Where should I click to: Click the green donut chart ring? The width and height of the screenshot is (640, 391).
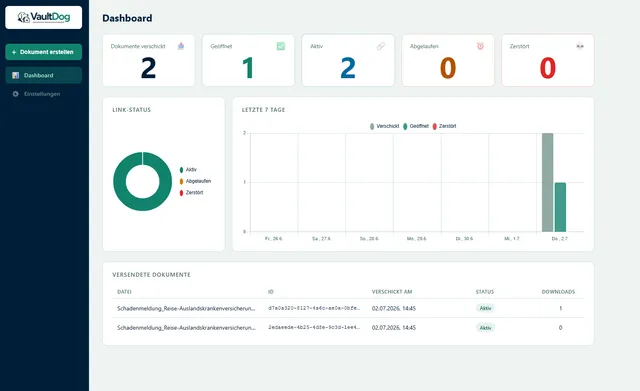click(x=120, y=182)
